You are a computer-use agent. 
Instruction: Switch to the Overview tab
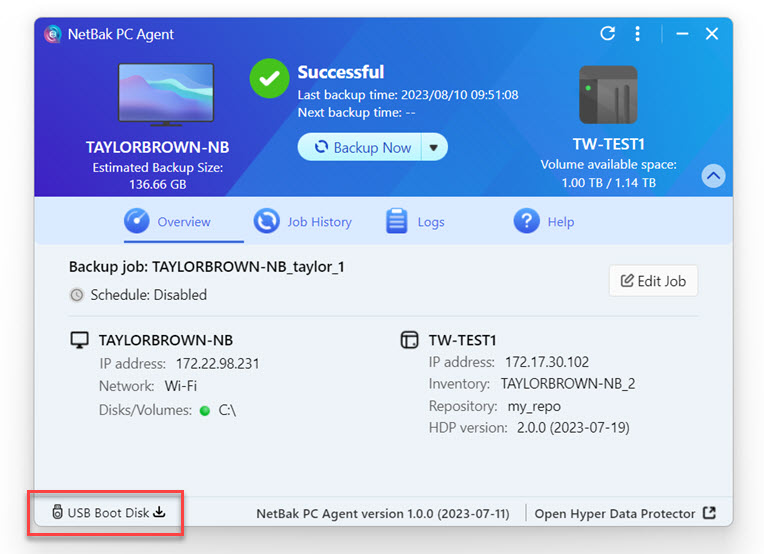[x=168, y=221]
